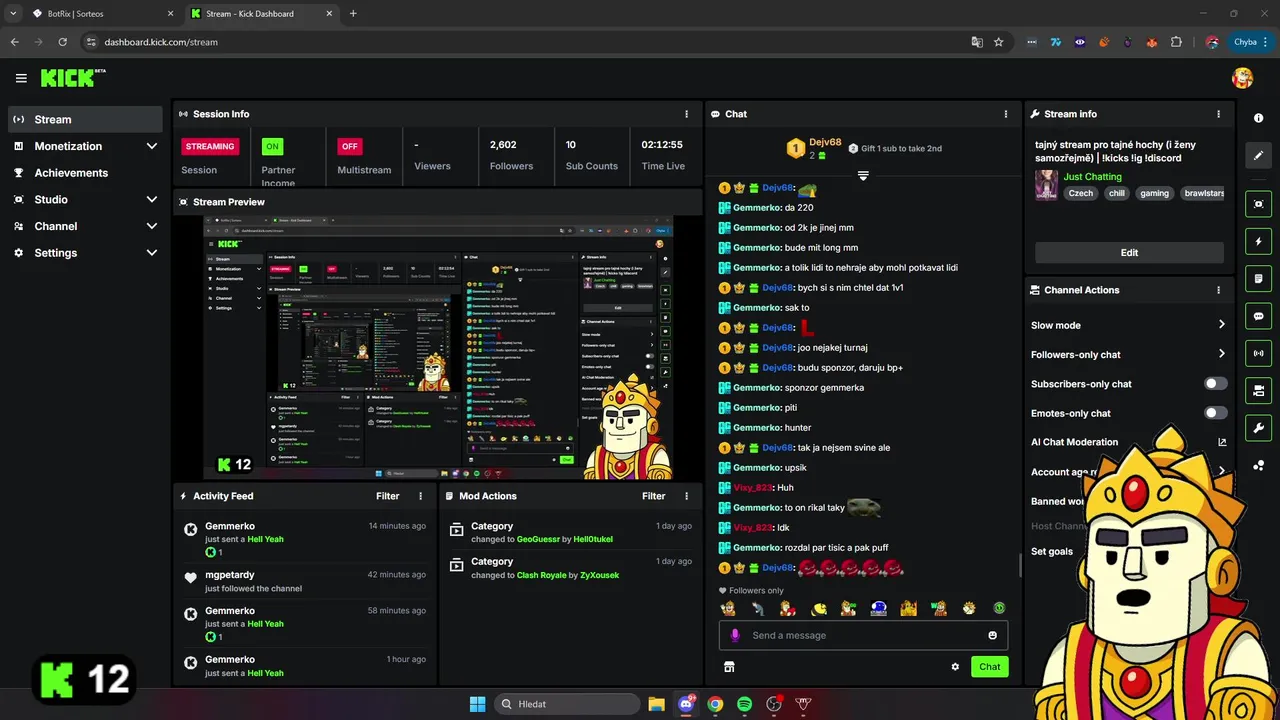Viewport: 1280px width, 720px height.
Task: Open the chat shop icon below the message box
Action: (x=729, y=667)
